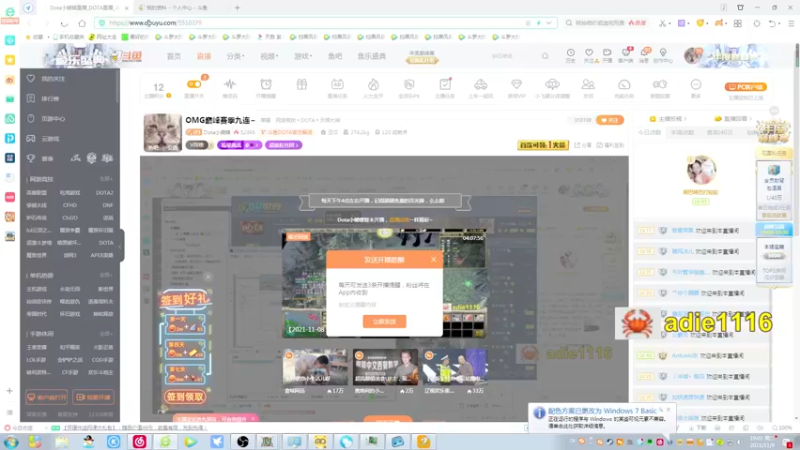Click the orange heart follow button beside room title
Screen dimensions: 800x450
[x=610, y=120]
